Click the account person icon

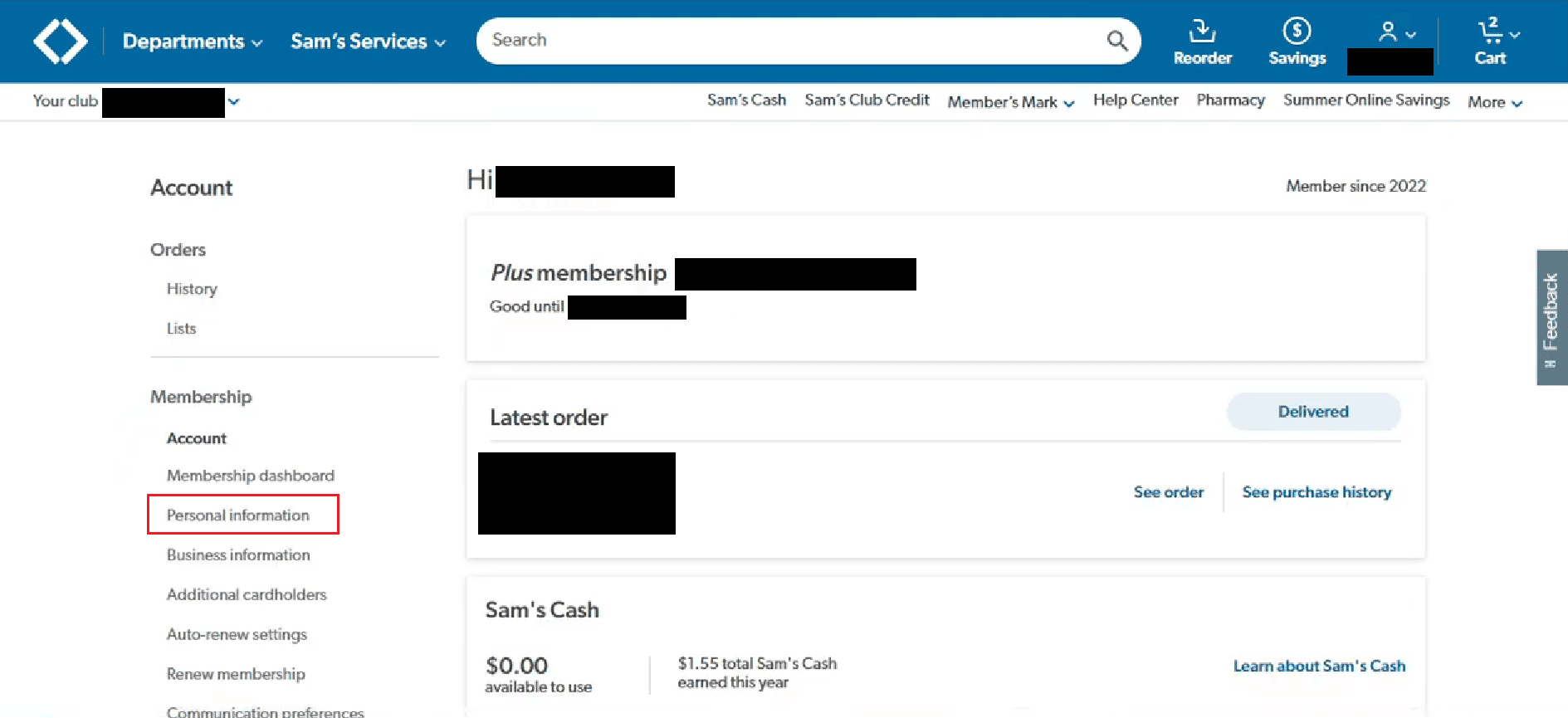pos(1388,32)
